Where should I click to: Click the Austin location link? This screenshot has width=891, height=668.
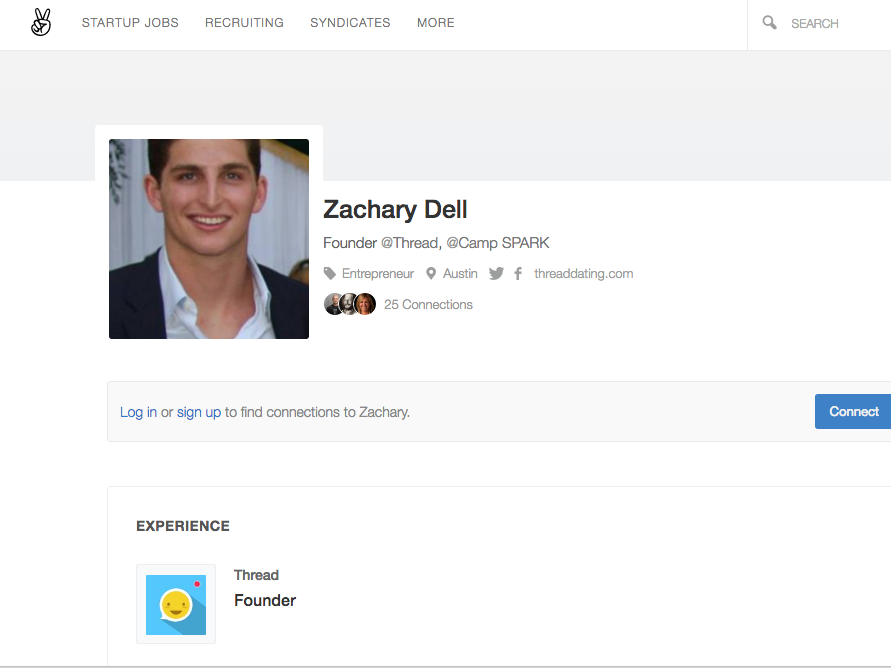click(x=460, y=273)
